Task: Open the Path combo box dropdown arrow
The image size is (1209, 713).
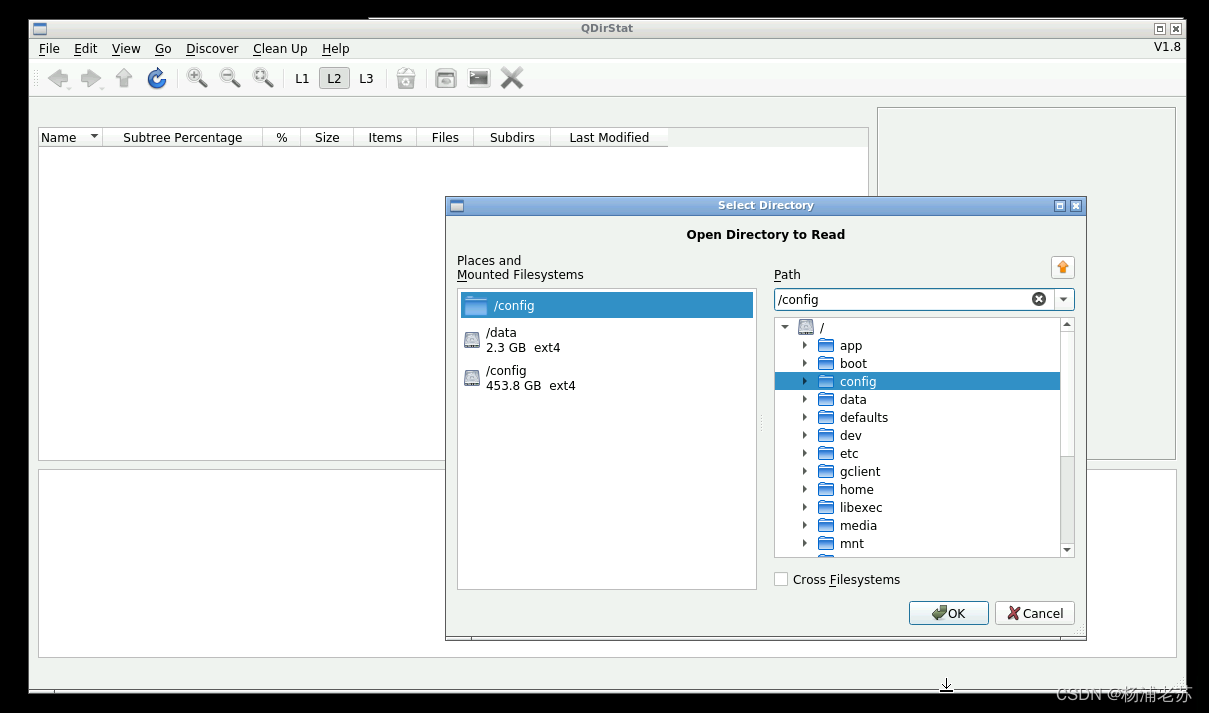Action: click(1064, 299)
